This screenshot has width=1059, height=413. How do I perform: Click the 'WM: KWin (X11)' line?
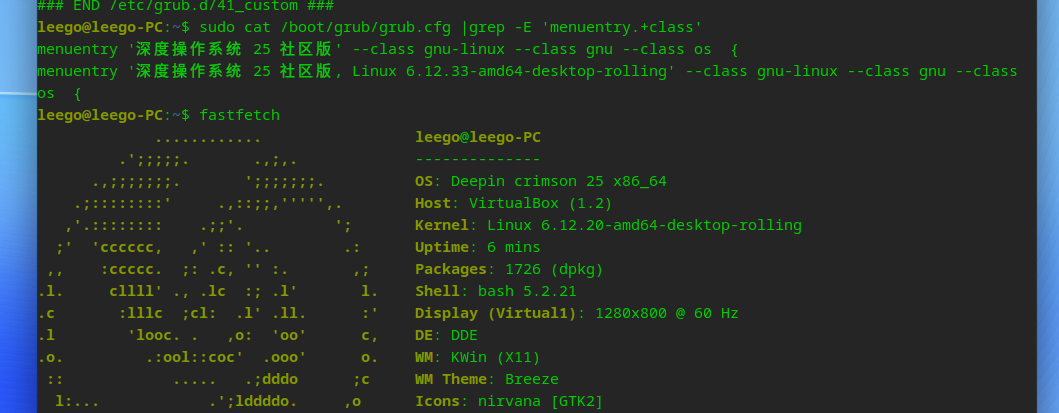click(x=477, y=358)
